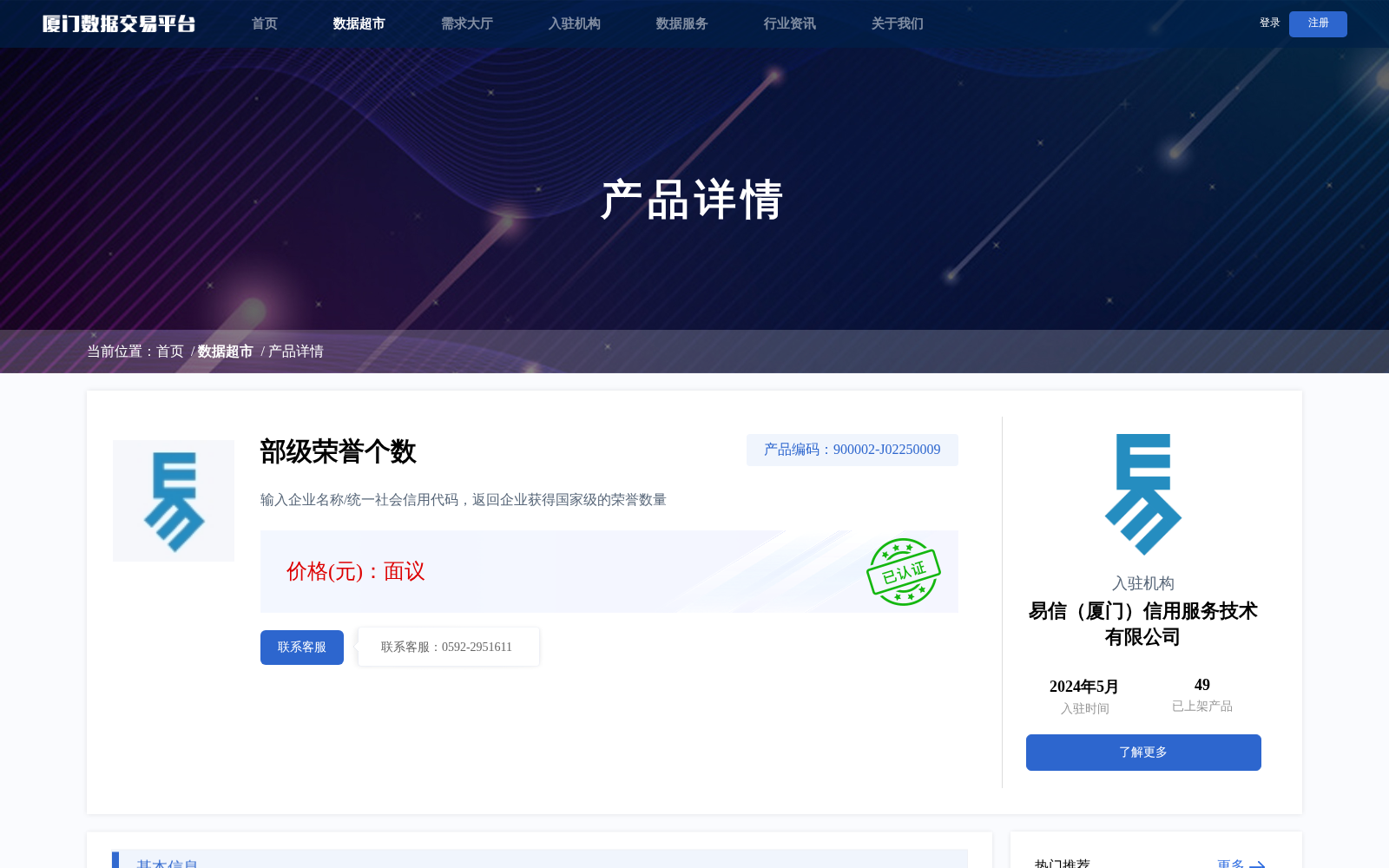
Task: Open 行业资讯 in the top navigation
Action: (789, 23)
